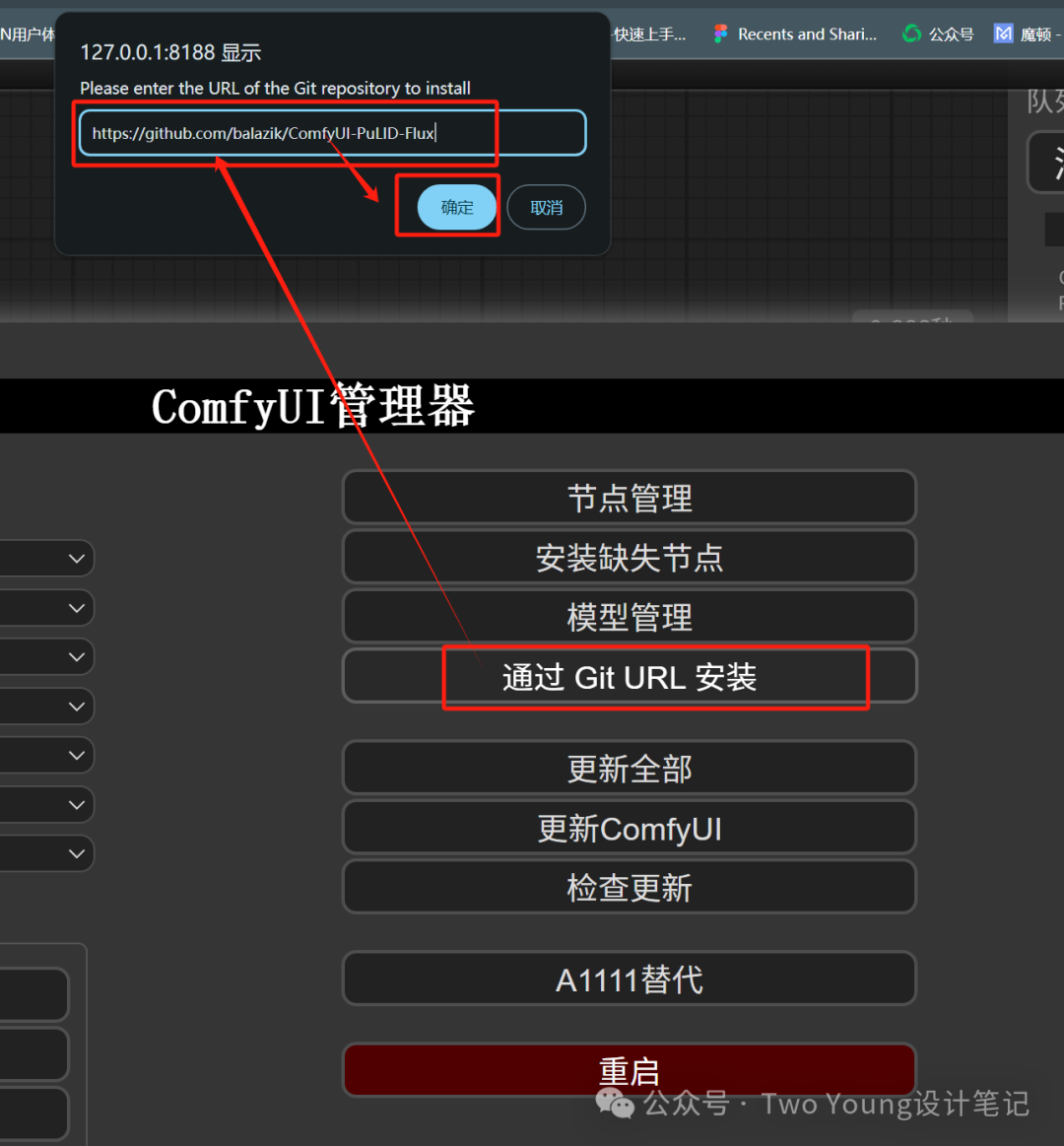The height and width of the screenshot is (1146, 1064).
Task: Open 节点管理 node manager
Action: [x=630, y=498]
